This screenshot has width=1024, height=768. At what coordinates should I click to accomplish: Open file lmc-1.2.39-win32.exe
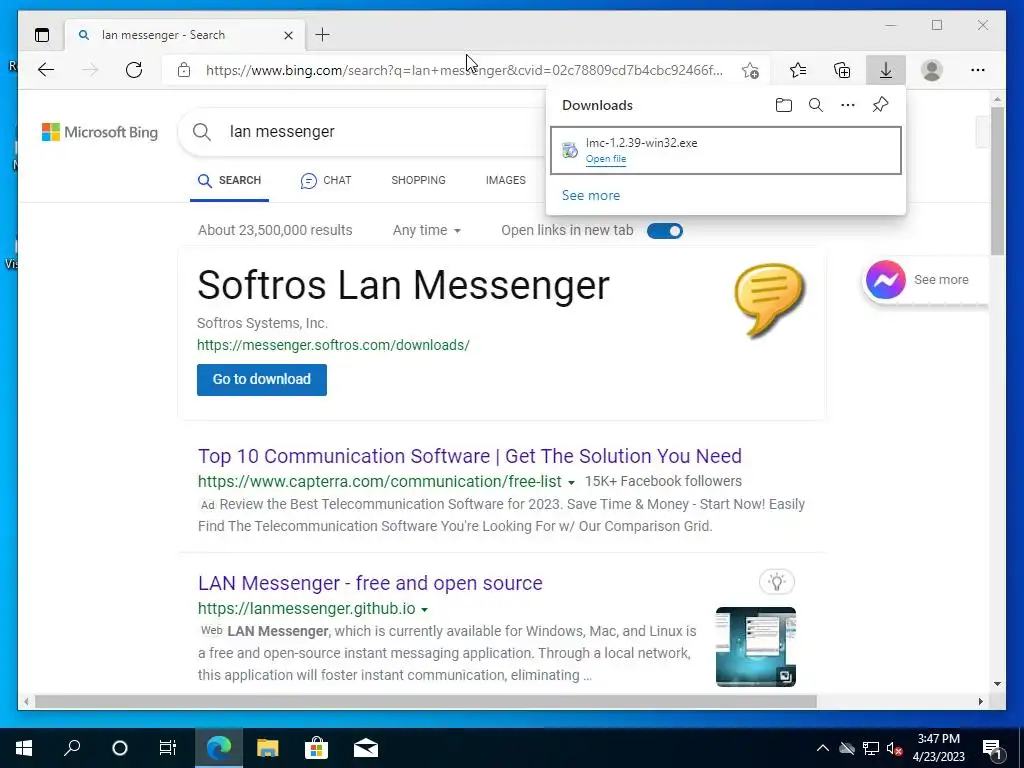[x=606, y=159]
